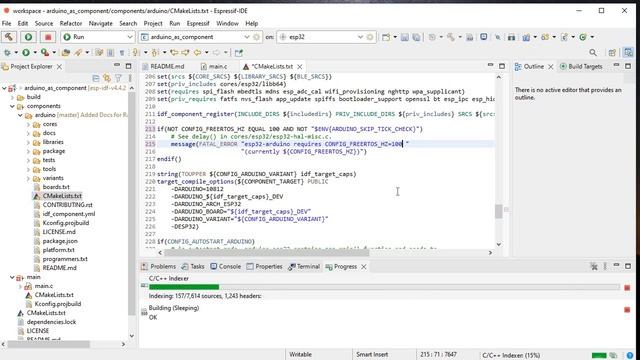Open the esp32 launch target dropdown
Screen dimensions: 640x360
(360, 37)
